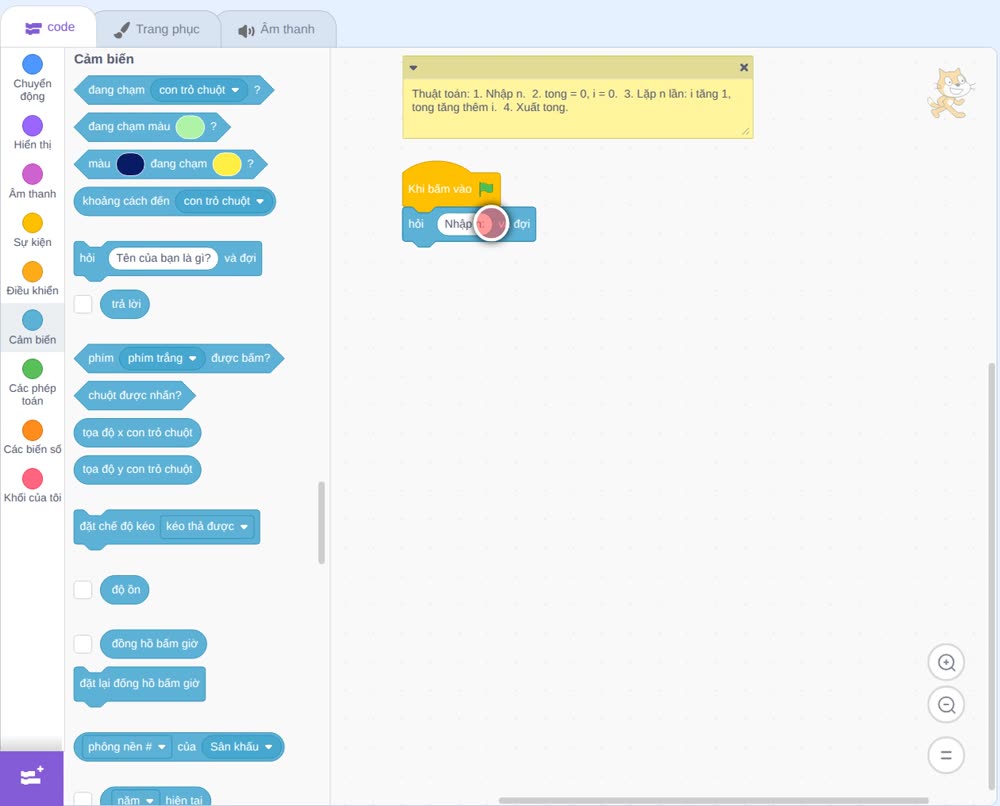The height and width of the screenshot is (806, 1000).
Task: Click the add extension button
Action: [32, 777]
